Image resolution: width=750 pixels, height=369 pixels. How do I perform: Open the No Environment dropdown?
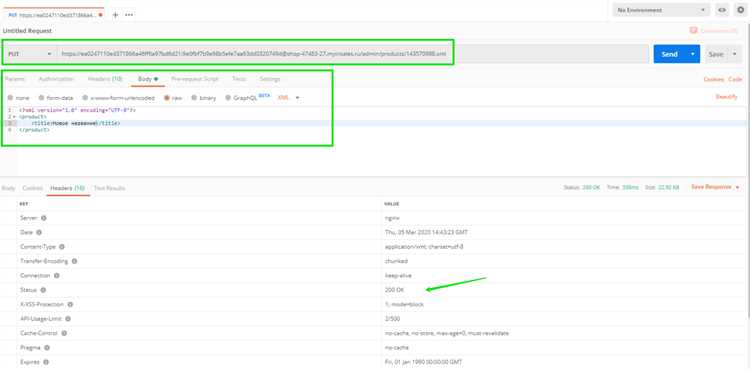[x=662, y=10]
